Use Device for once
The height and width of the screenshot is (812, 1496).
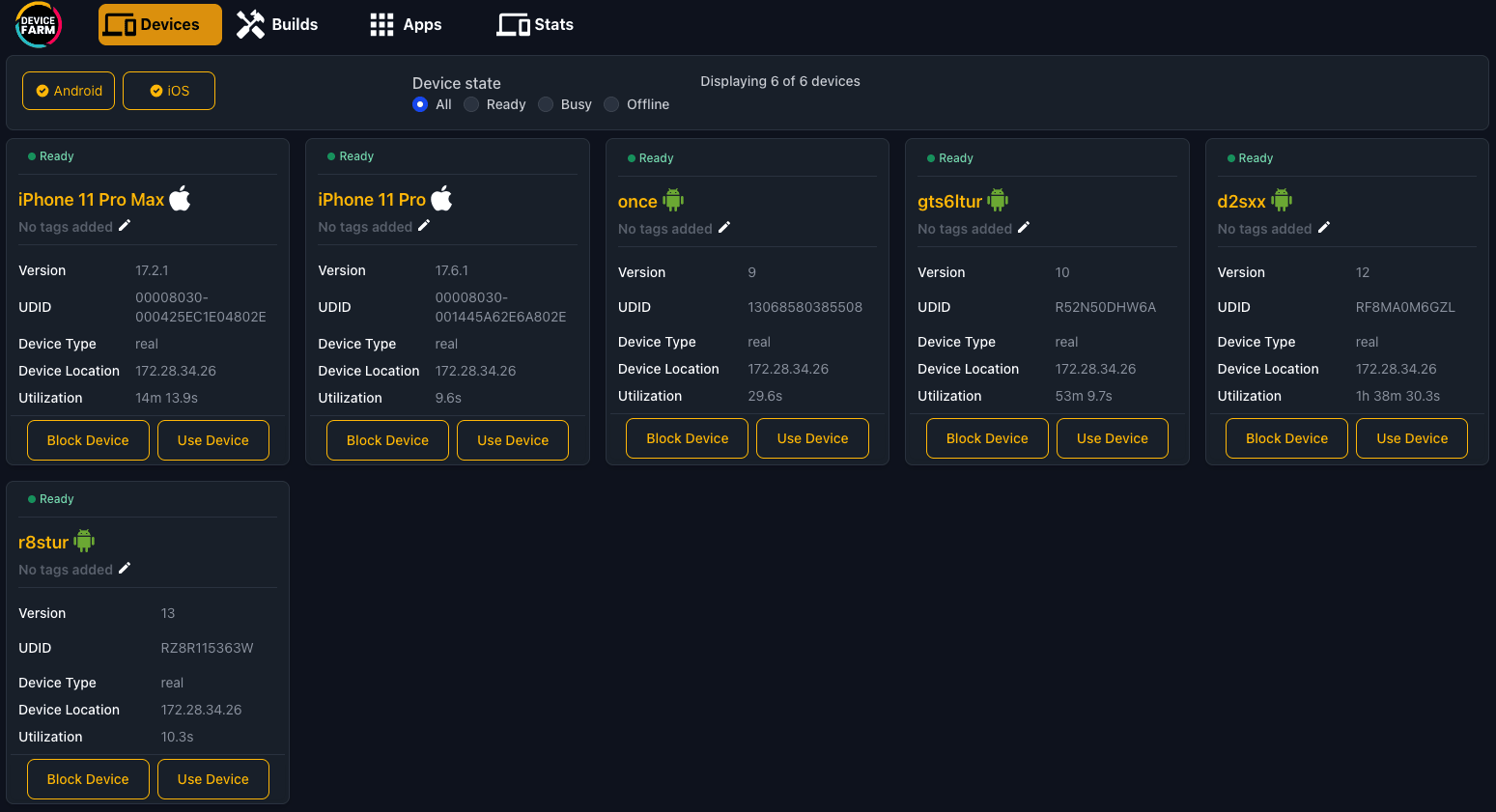click(x=813, y=438)
